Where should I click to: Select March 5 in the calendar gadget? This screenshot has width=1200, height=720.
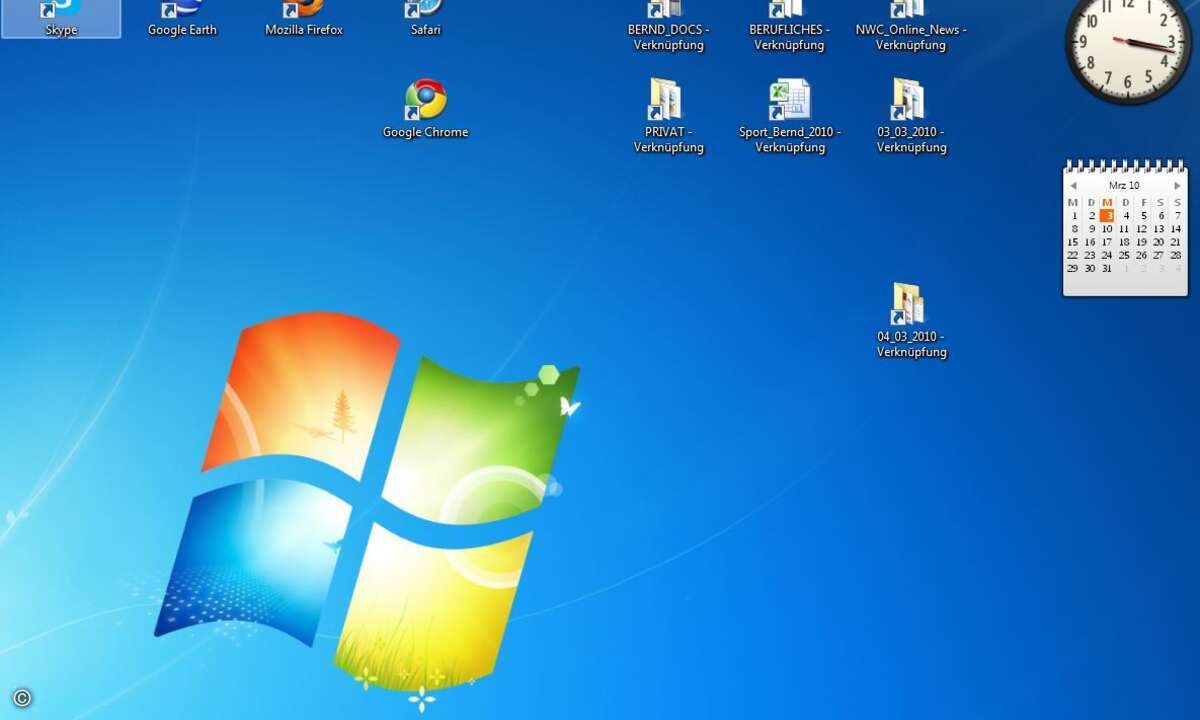[1143, 215]
